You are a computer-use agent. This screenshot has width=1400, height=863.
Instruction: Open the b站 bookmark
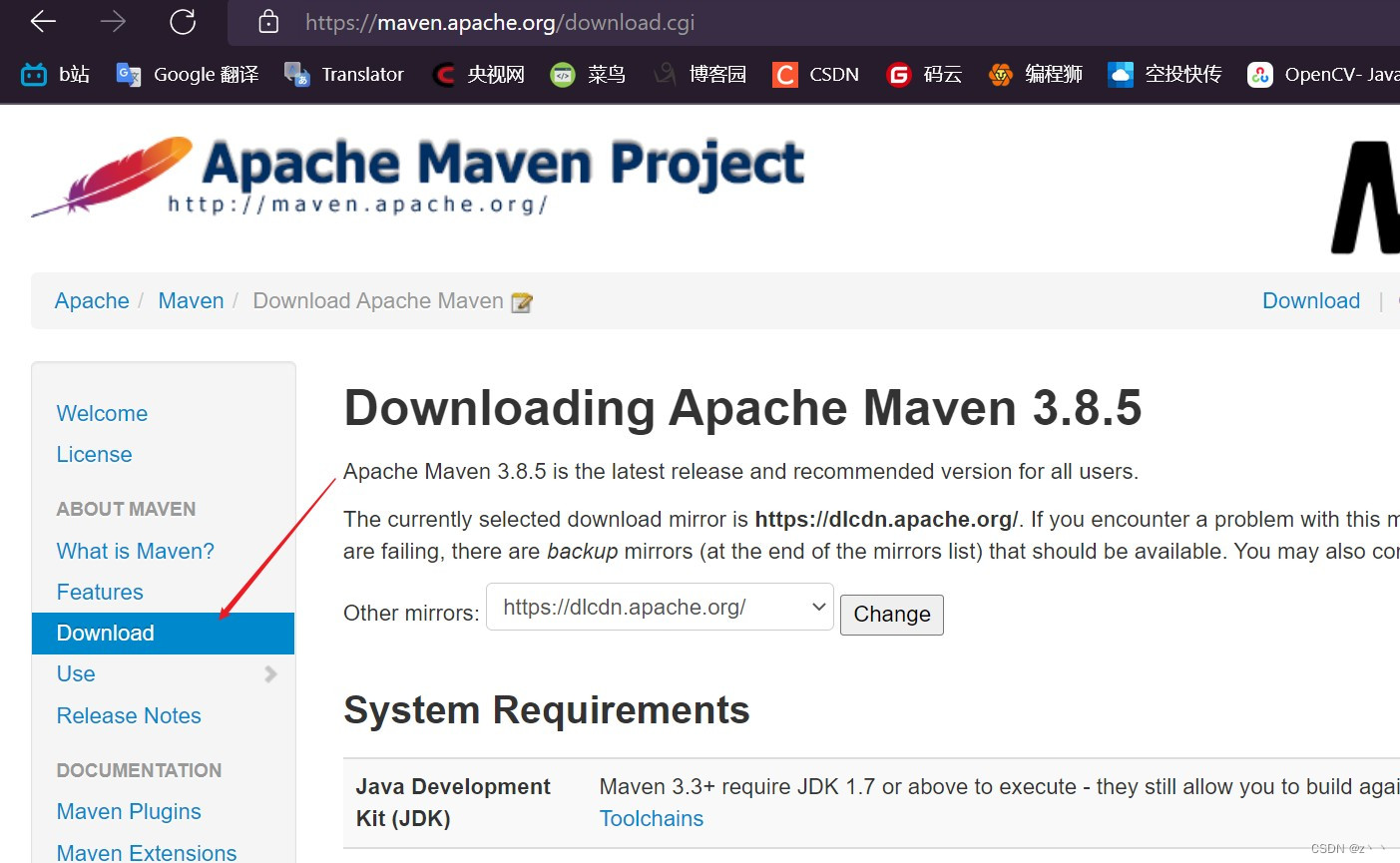[x=56, y=74]
